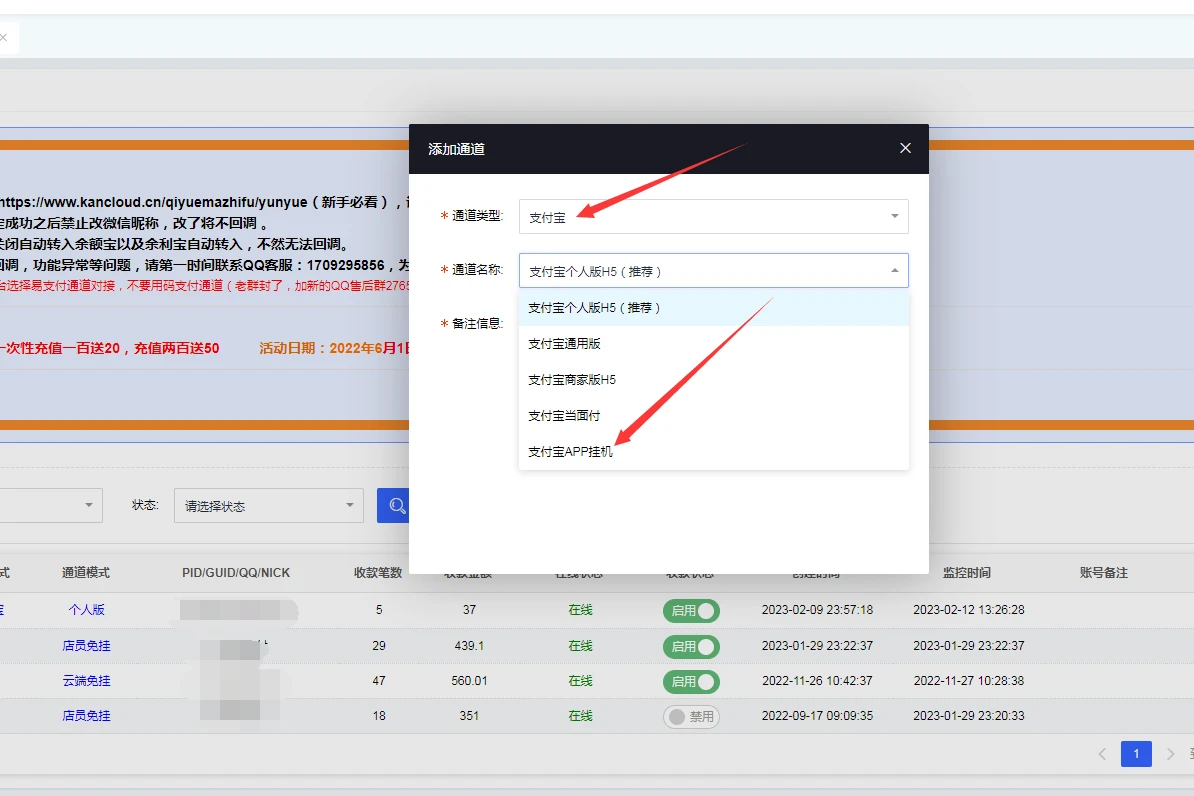Click the count value 47
The width and height of the screenshot is (1194, 796).
click(378, 680)
